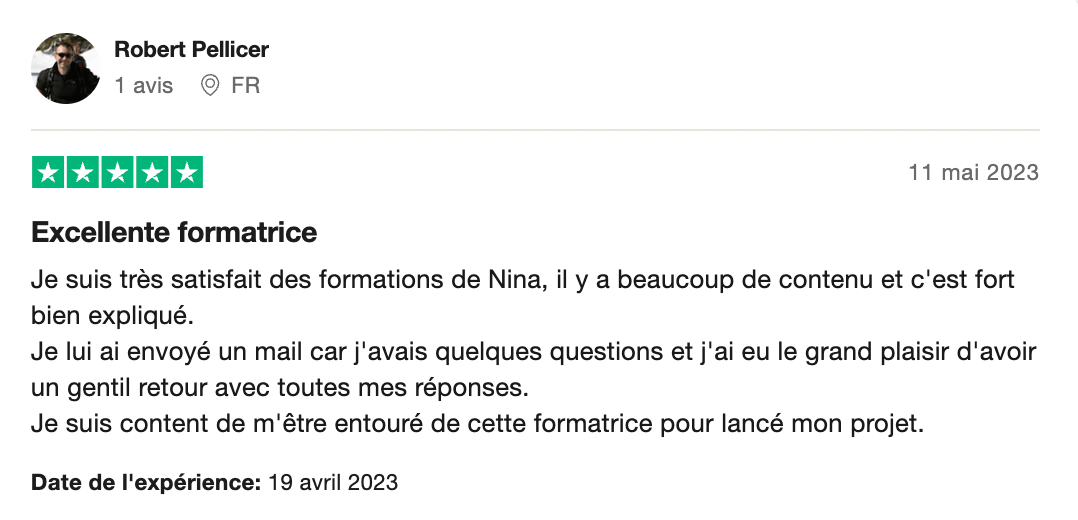The image size is (1078, 520).
Task: Click the fourth green rating star
Action: point(152,172)
